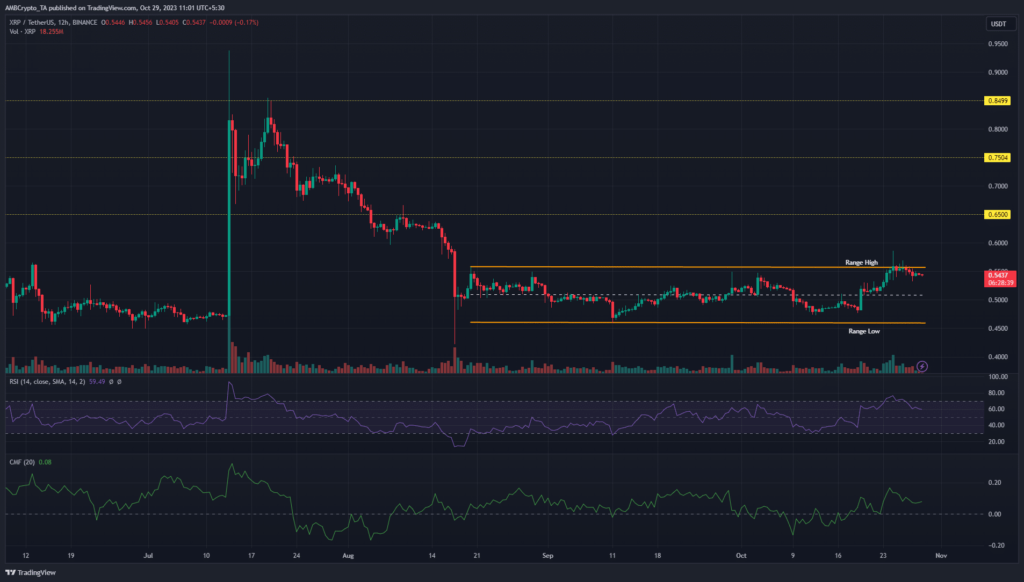This screenshot has width=1024, height=582.
Task: Click the Range High text annotation
Action: (x=861, y=262)
